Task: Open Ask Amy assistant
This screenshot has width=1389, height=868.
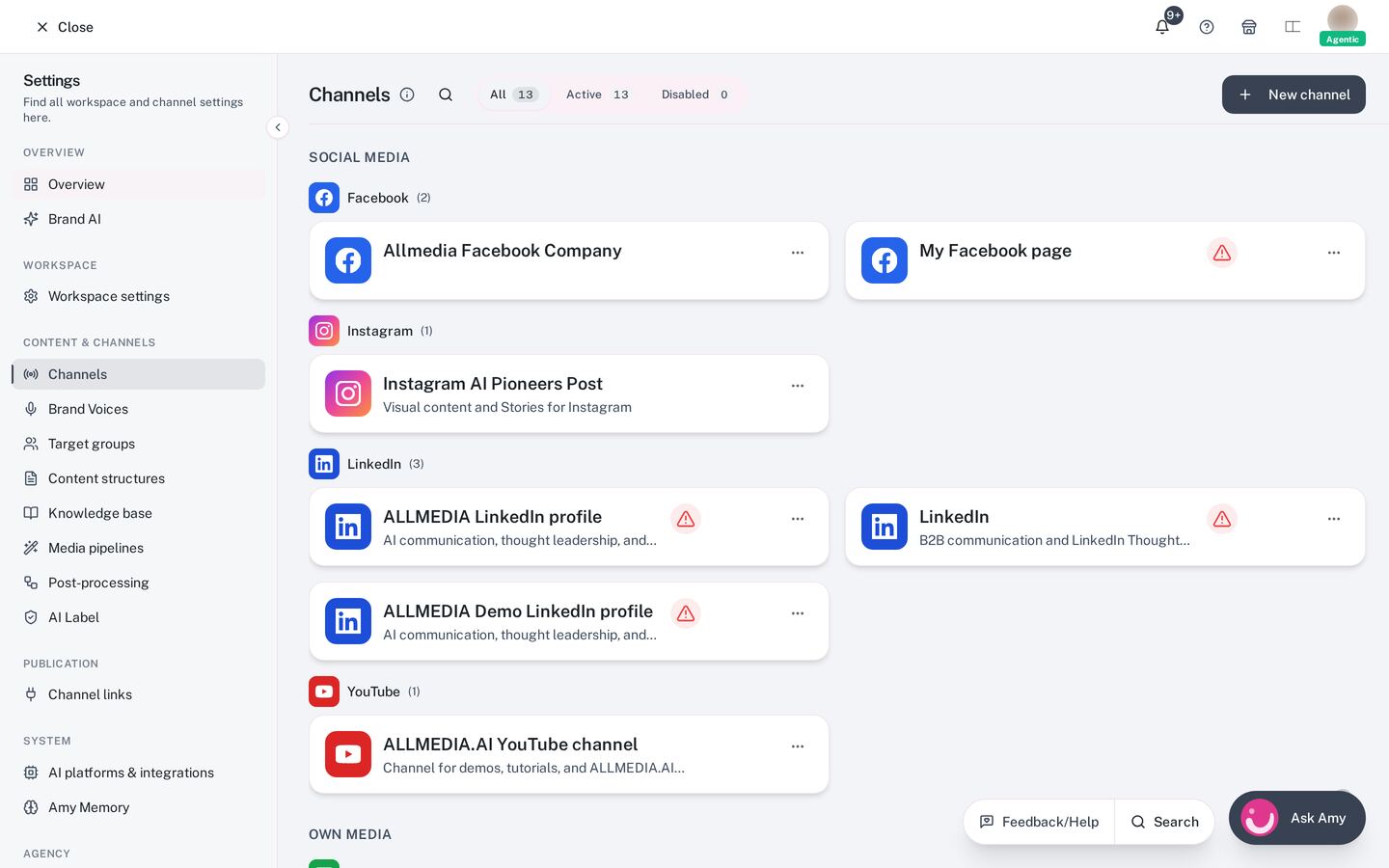Action: [1297, 818]
